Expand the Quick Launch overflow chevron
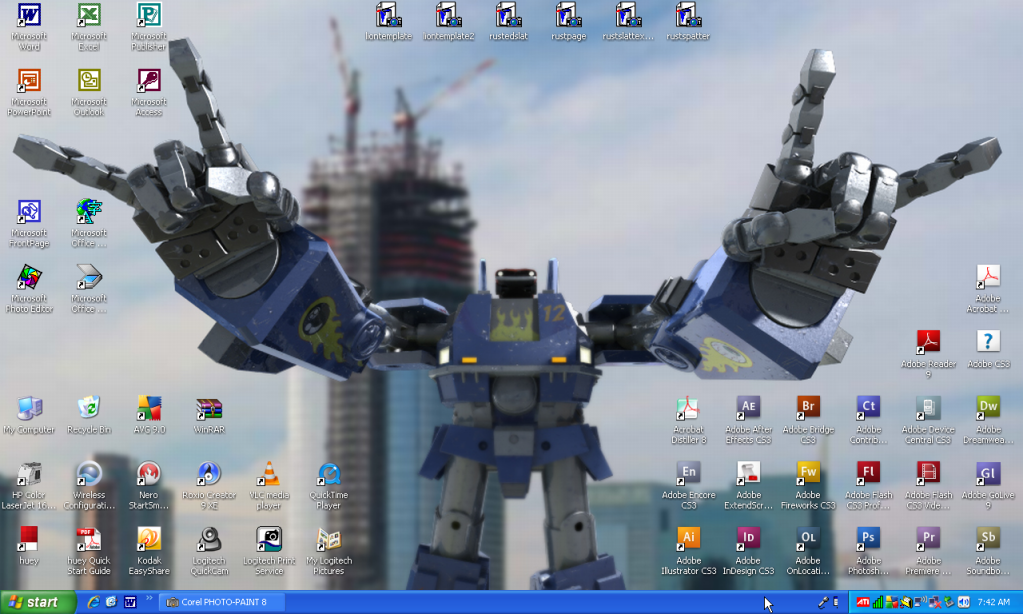The width and height of the screenshot is (1023, 614). (150, 599)
